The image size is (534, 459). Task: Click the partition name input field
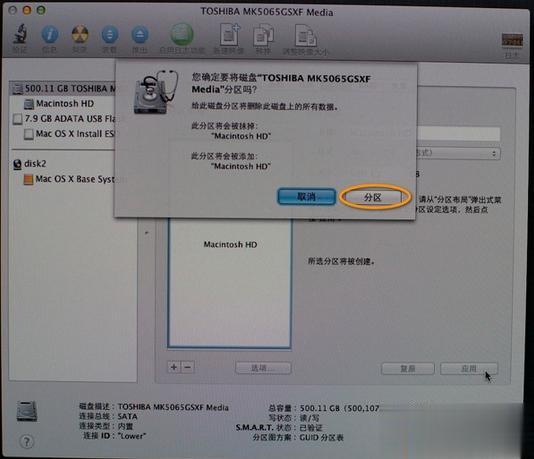pyautogui.click(x=458, y=133)
